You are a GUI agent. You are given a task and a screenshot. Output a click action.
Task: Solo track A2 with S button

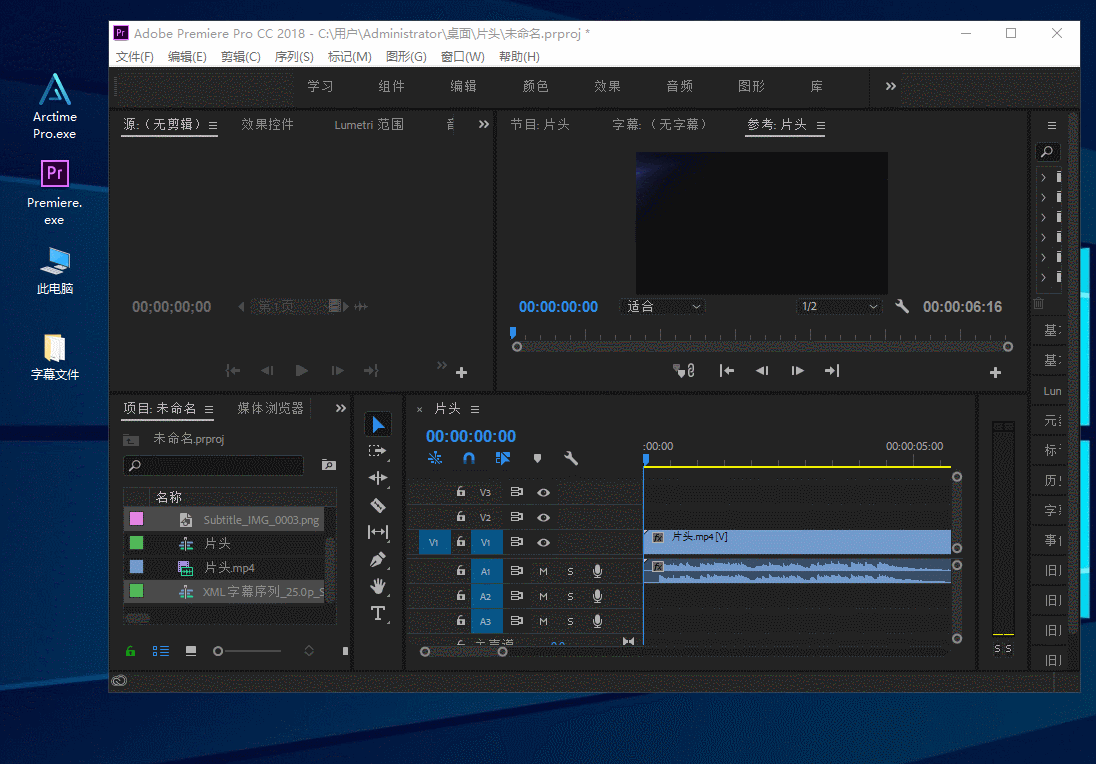coord(570,596)
